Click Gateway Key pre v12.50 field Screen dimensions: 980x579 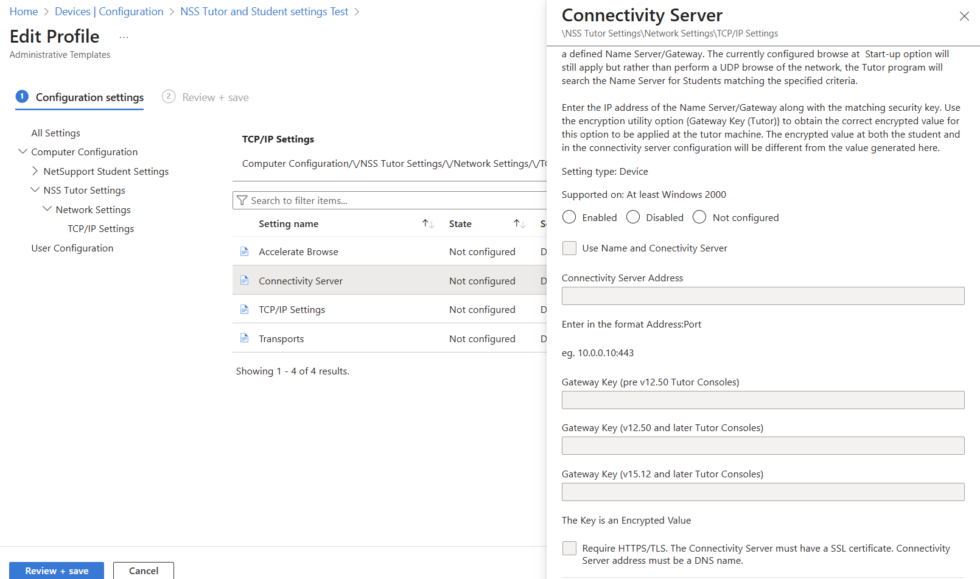(x=762, y=400)
